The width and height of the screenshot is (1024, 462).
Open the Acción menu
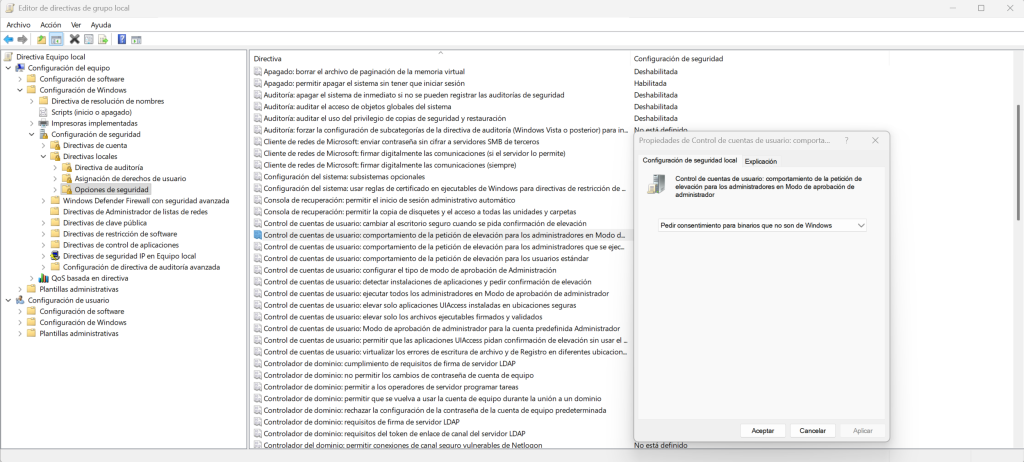tap(50, 25)
